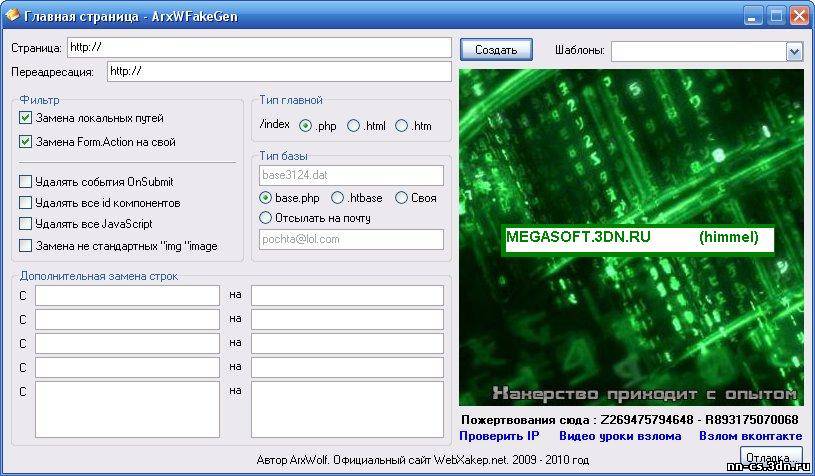Click the fourth 'С' source string field
Image resolution: width=815 pixels, height=476 pixels.
(x=127, y=367)
